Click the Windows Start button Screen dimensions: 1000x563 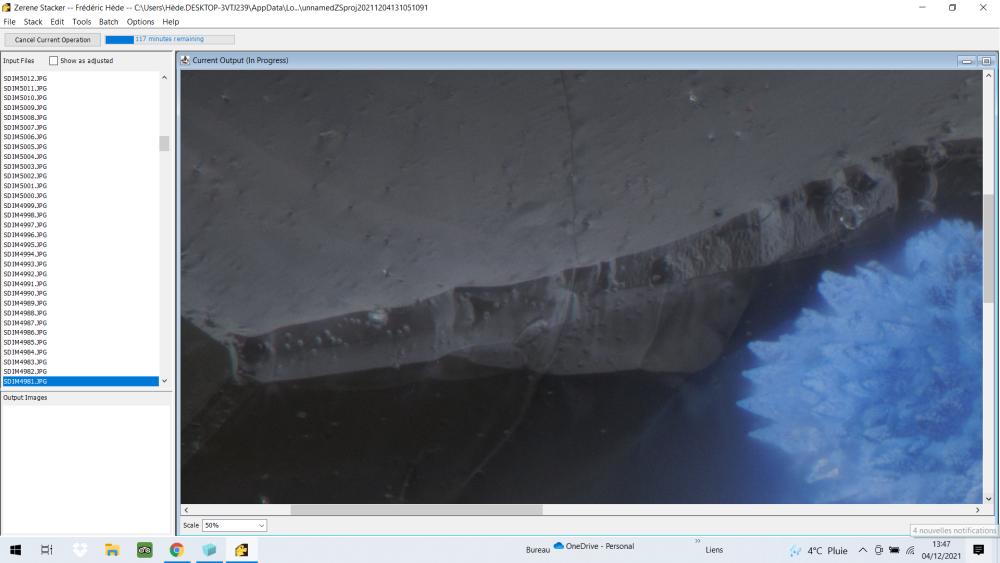(x=16, y=550)
